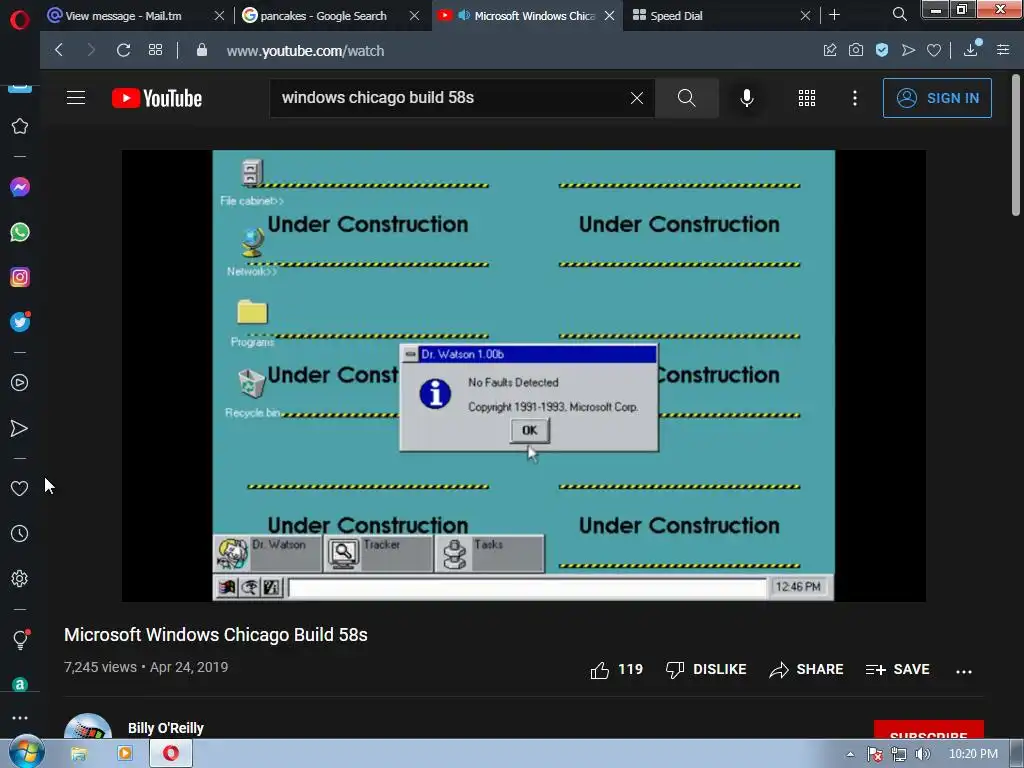Screen dimensions: 1024x768
Task: Open Messenger in Opera sidebar
Action: (20, 187)
